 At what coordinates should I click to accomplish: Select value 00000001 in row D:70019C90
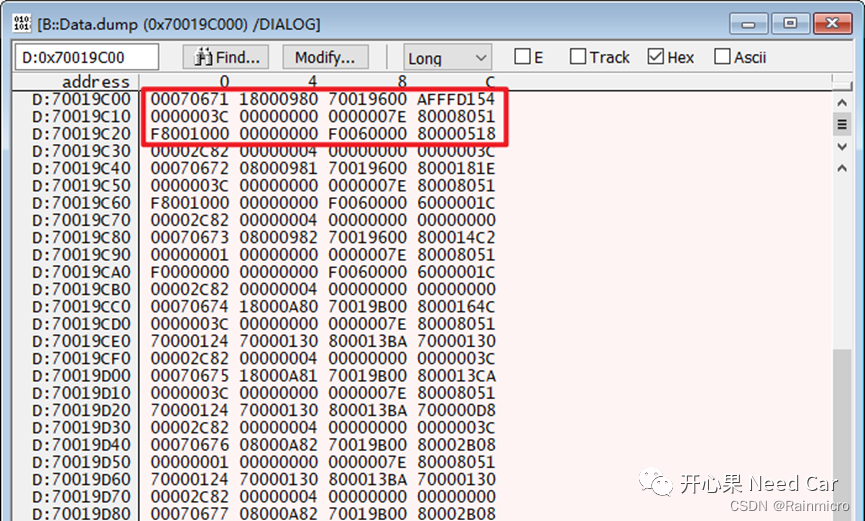coord(190,255)
